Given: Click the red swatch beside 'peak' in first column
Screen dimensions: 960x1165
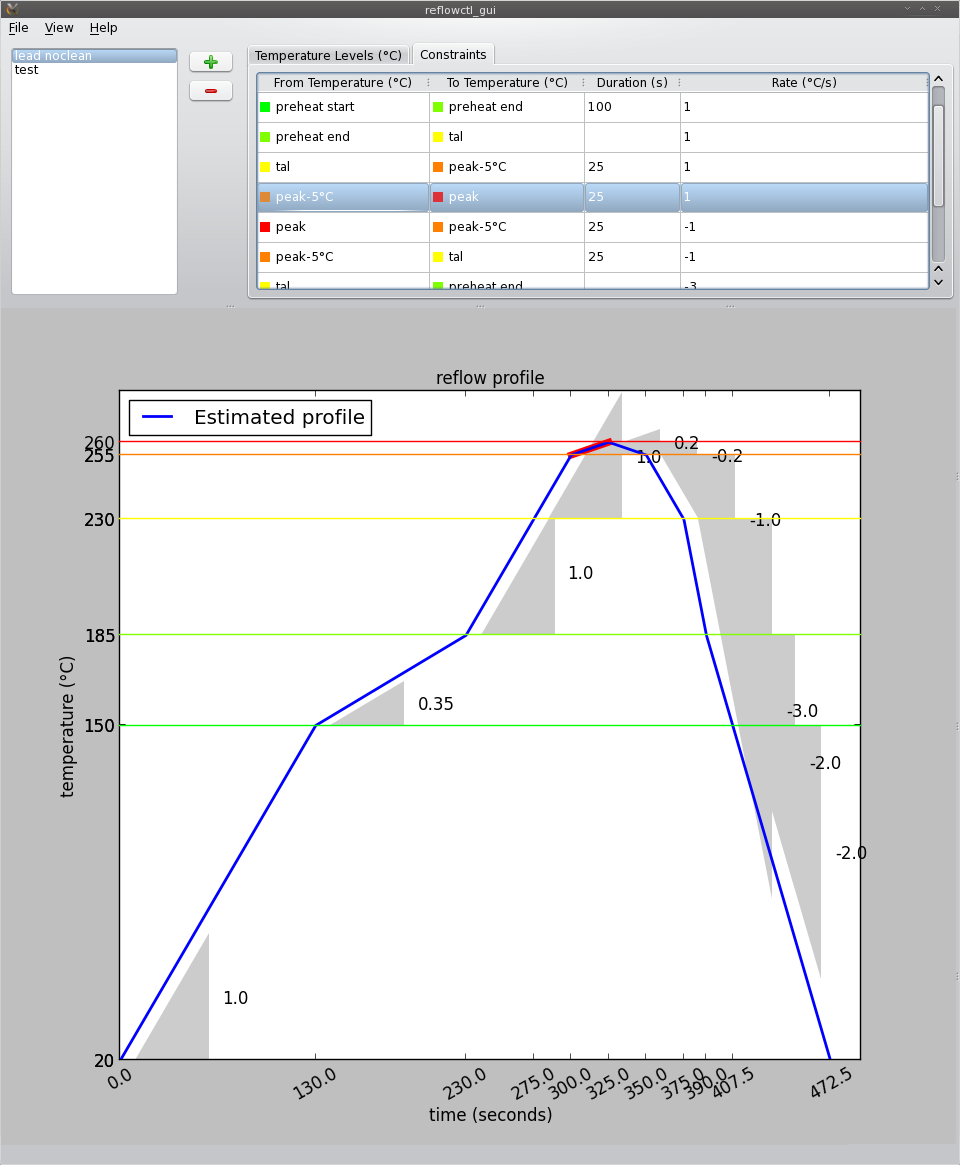Looking at the screenshot, I should pyautogui.click(x=265, y=227).
